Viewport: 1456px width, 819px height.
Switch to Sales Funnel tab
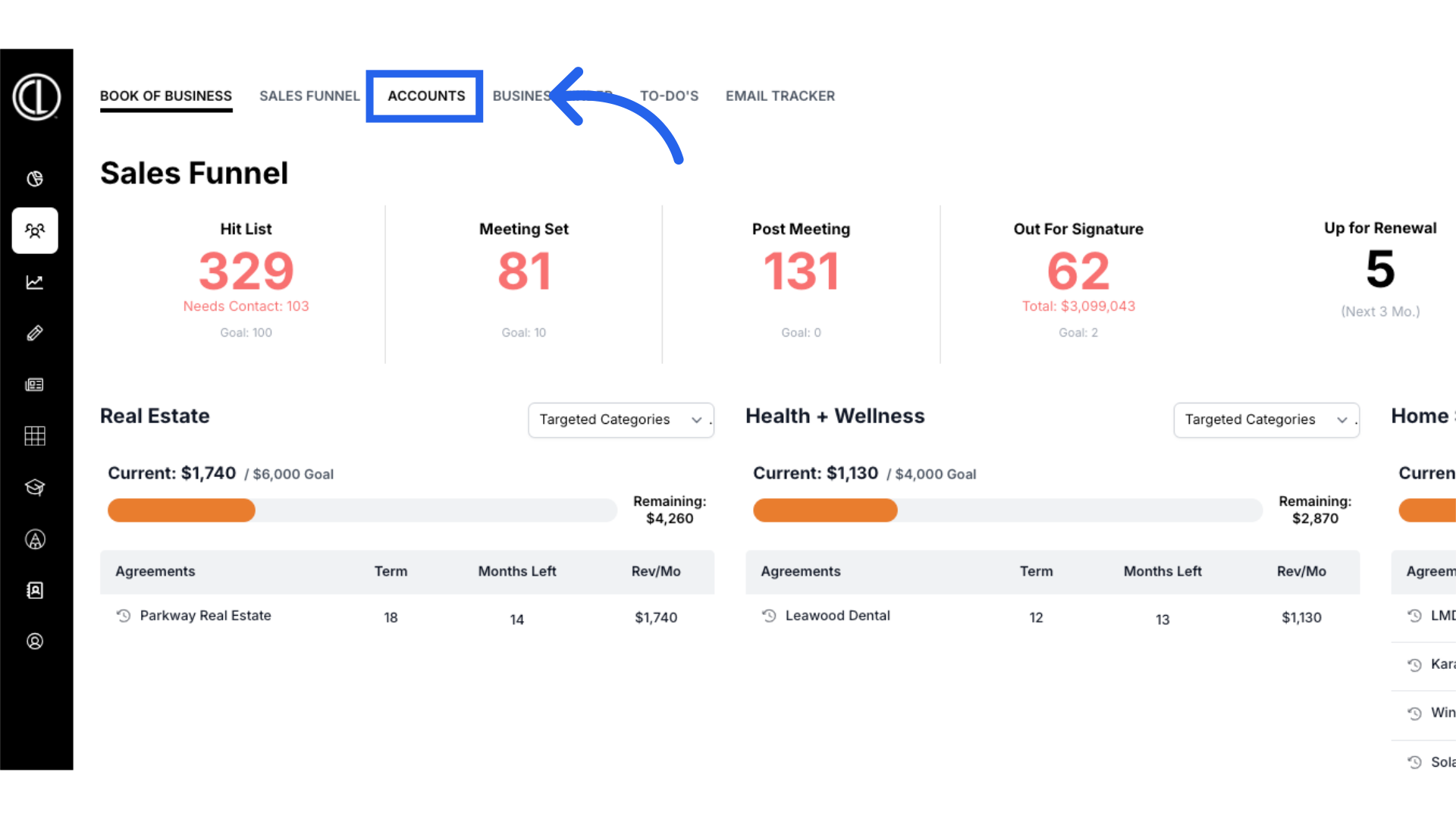coord(309,96)
